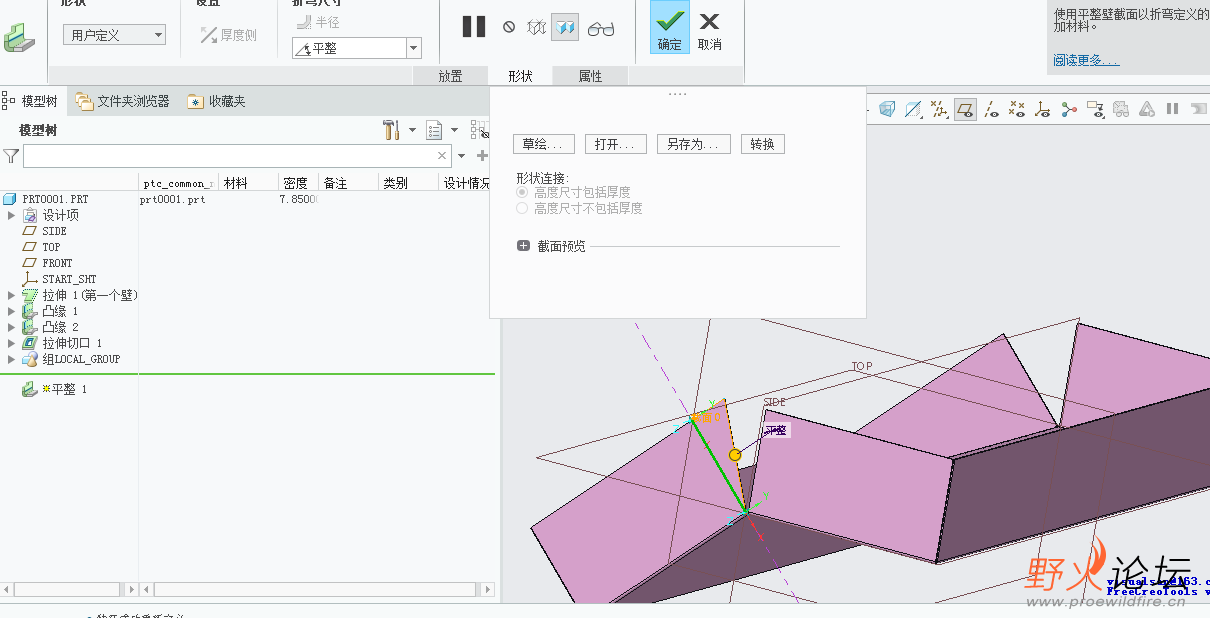Open the 放置 tab

[450, 76]
